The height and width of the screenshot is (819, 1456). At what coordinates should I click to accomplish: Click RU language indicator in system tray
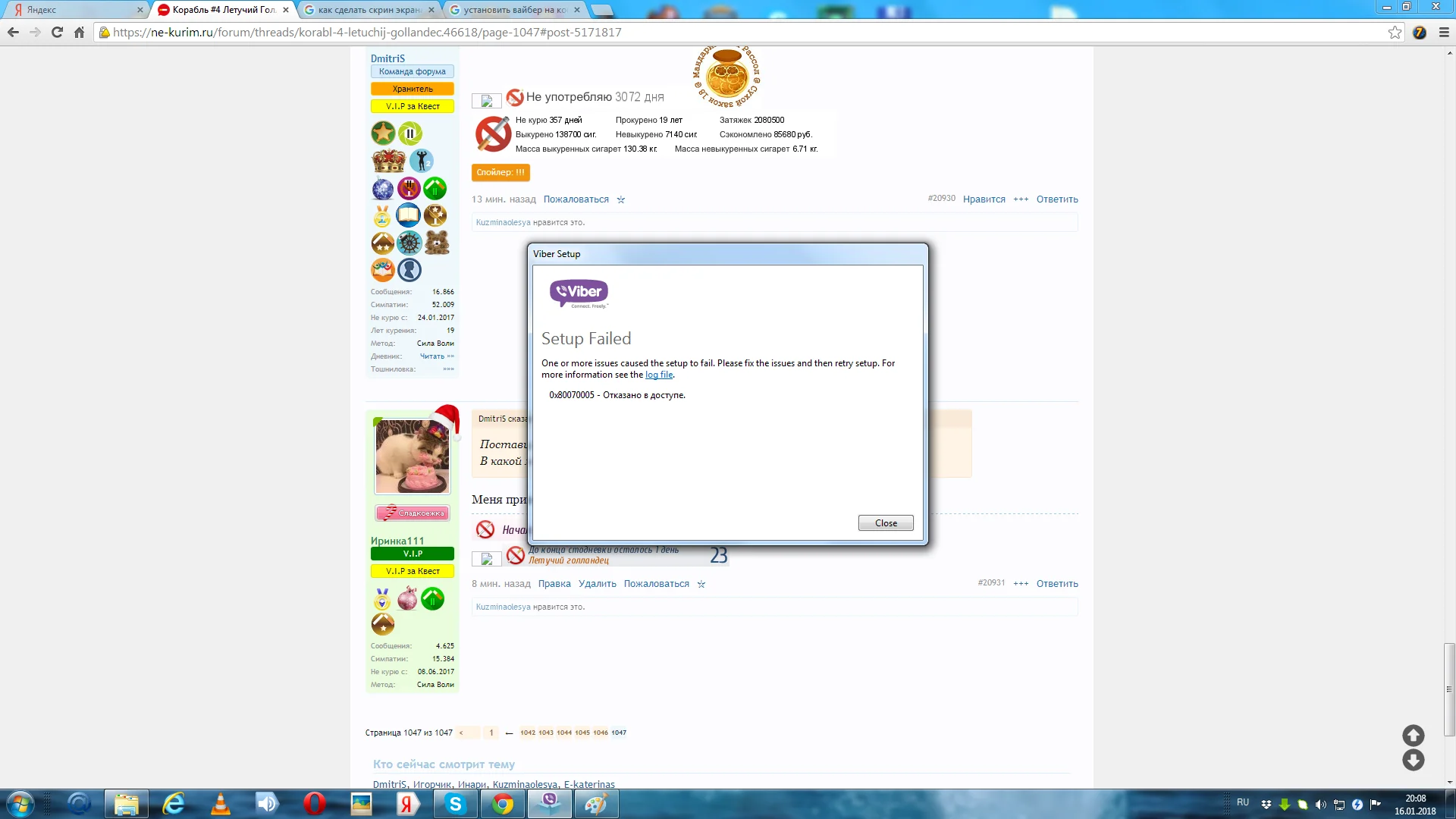pos(1244,803)
